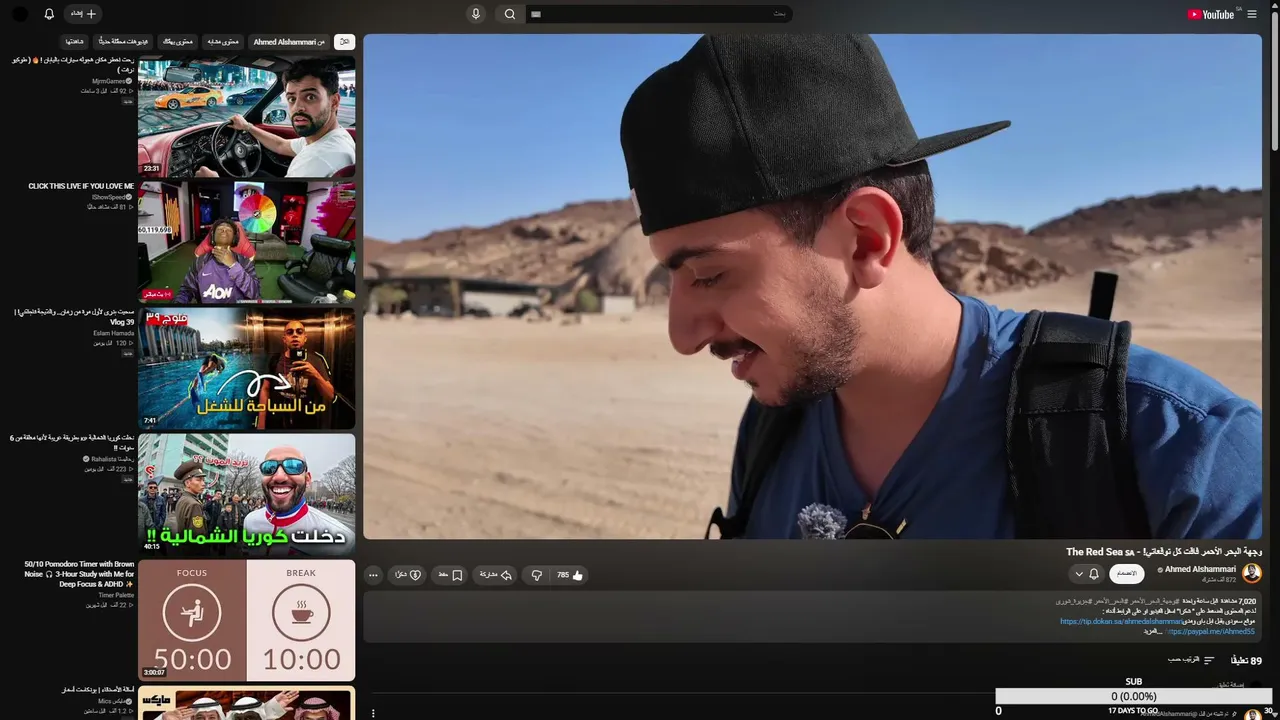1280x720 pixels.
Task: Open on-screen keyboard icon in search box
Action: tap(536, 14)
